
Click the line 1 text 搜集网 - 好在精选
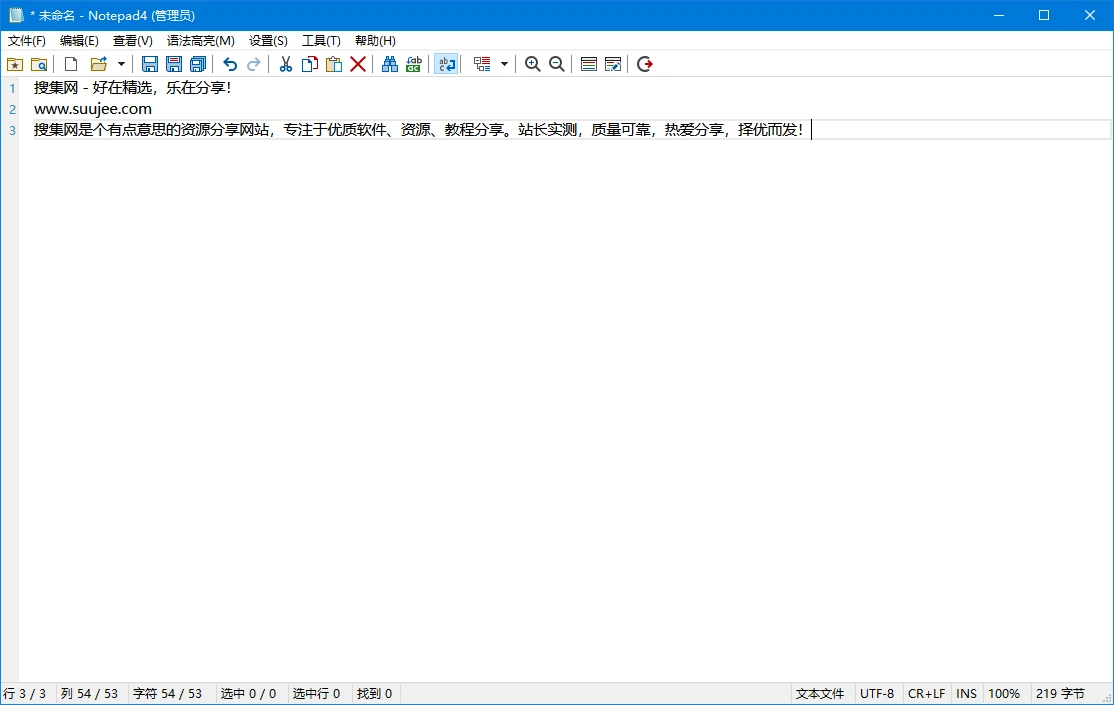coord(93,88)
